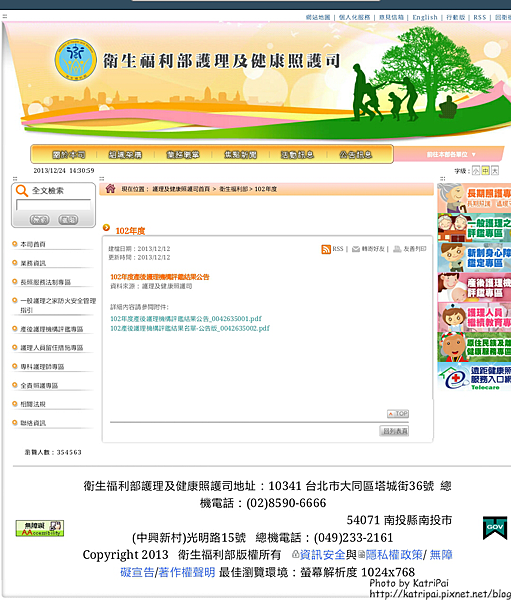The image size is (511, 600).
Task: Set the font size to large (大)
Action: click(x=495, y=171)
